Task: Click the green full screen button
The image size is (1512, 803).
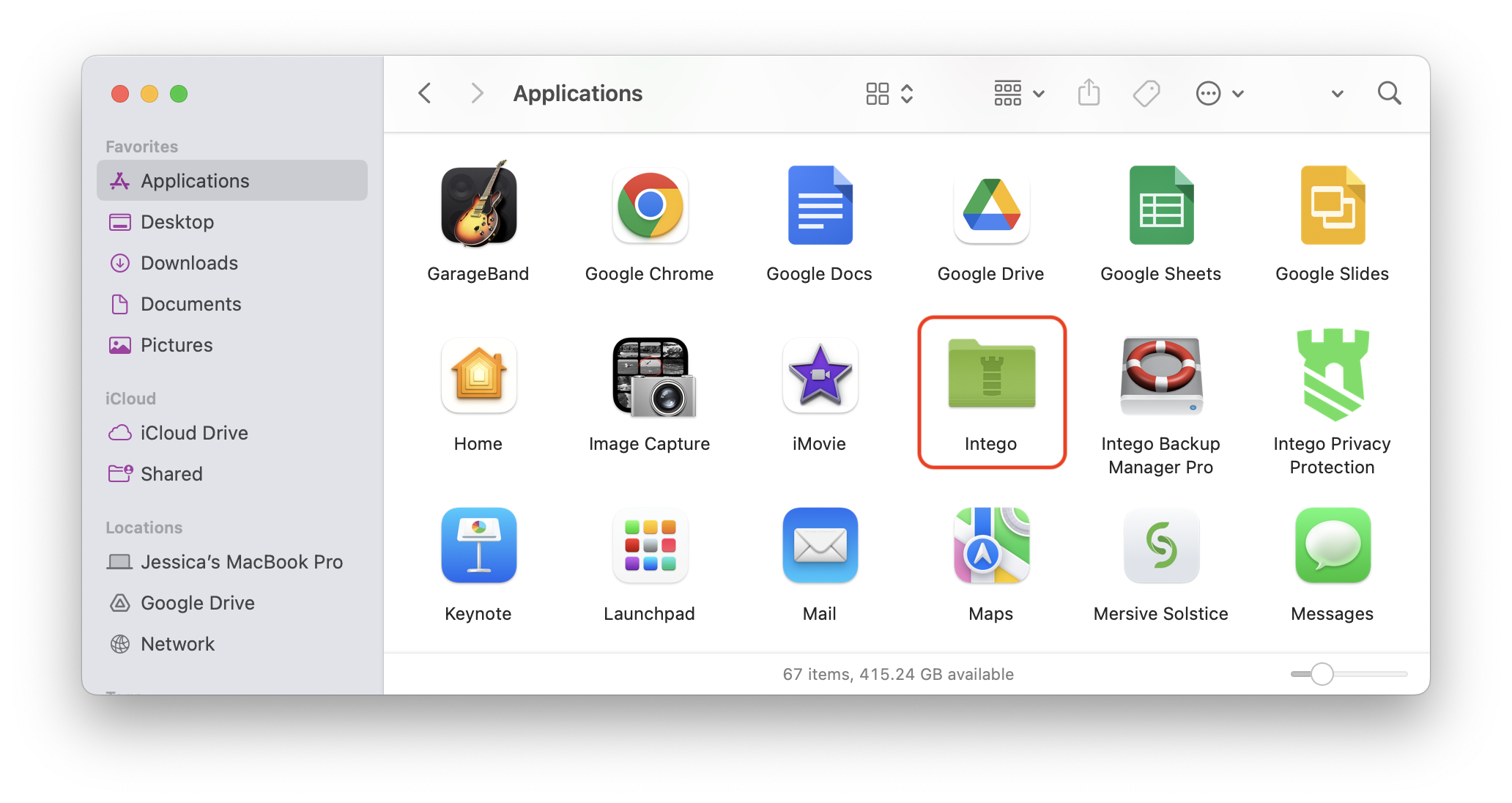Action: tap(179, 94)
